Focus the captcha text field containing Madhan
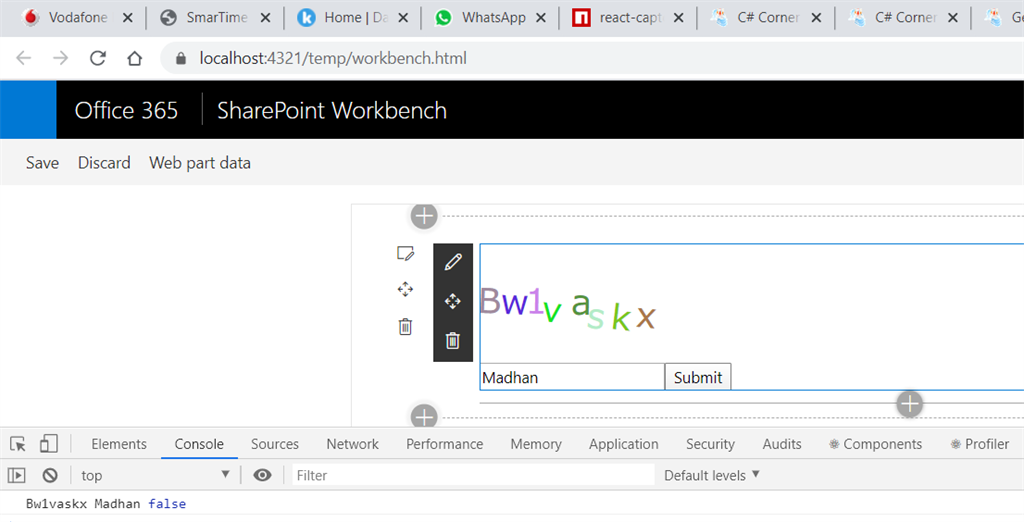The height and width of the screenshot is (522, 1024). pyautogui.click(x=572, y=377)
